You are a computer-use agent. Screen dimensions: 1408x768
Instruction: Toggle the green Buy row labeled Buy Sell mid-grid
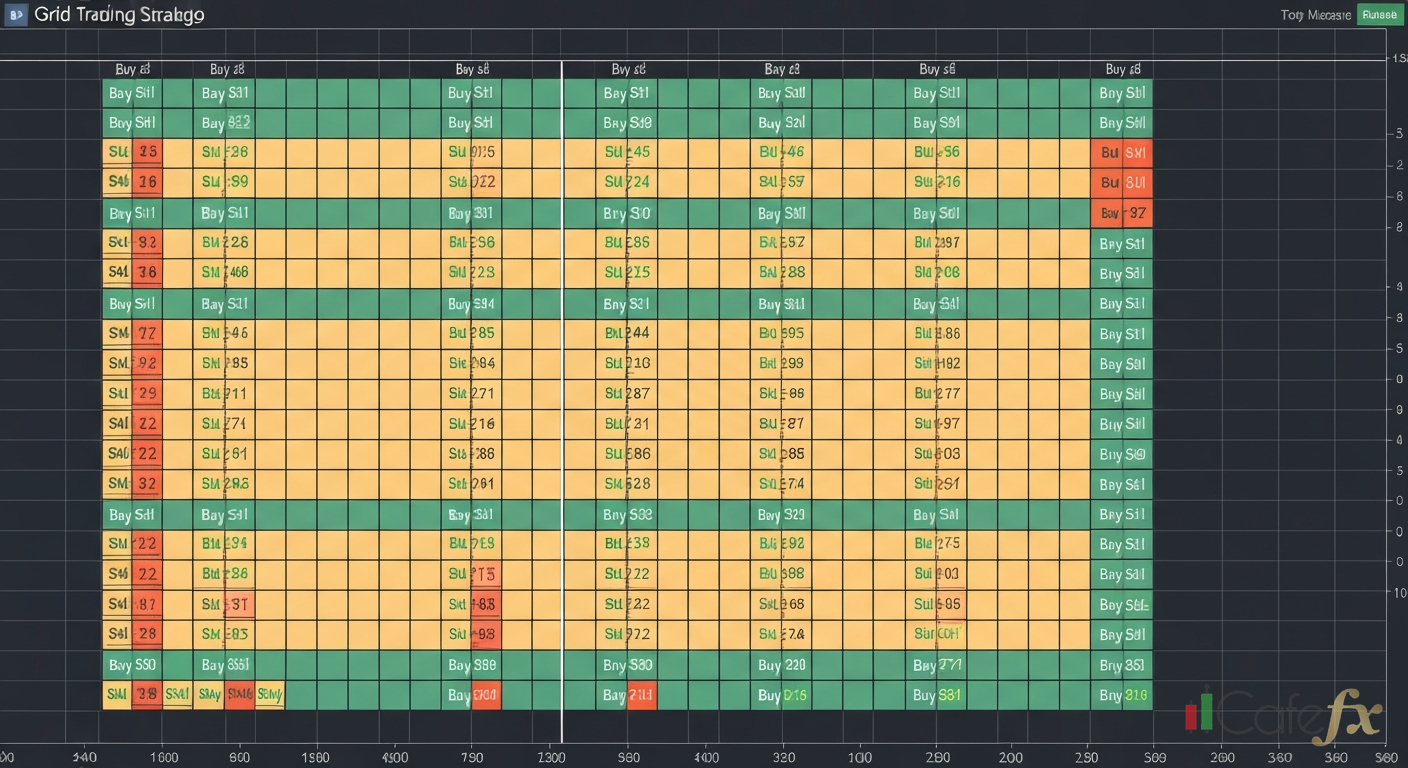coord(131,514)
